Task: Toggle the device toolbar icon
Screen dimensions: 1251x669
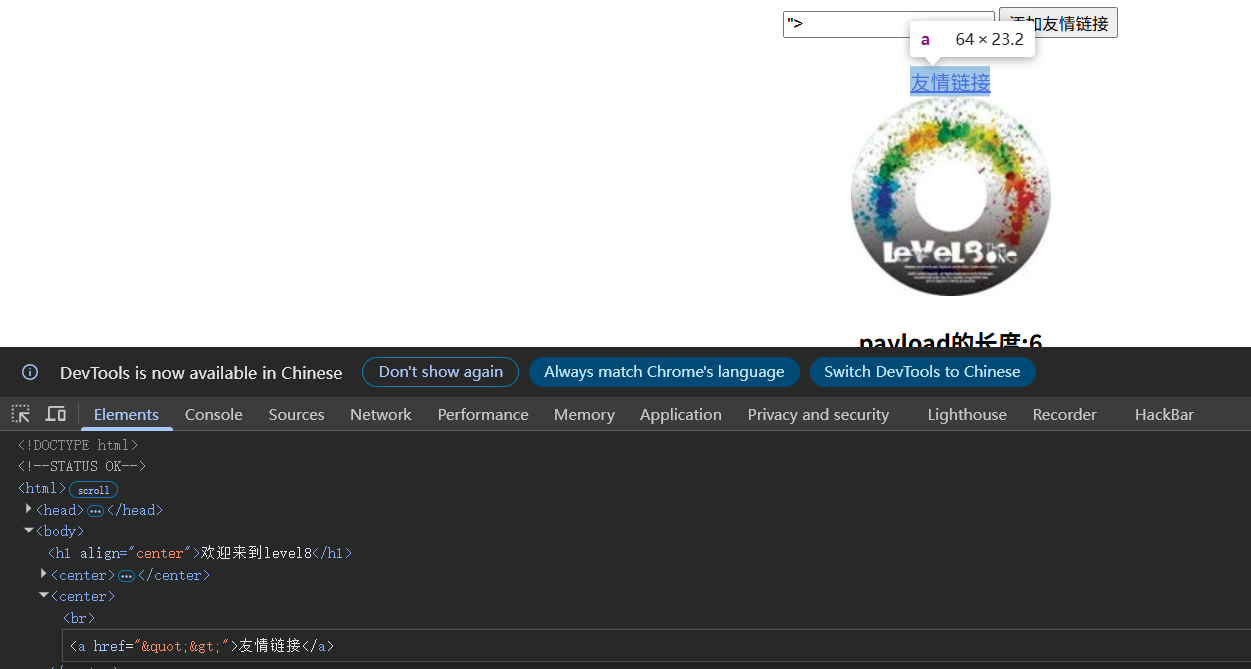Action: [56, 414]
